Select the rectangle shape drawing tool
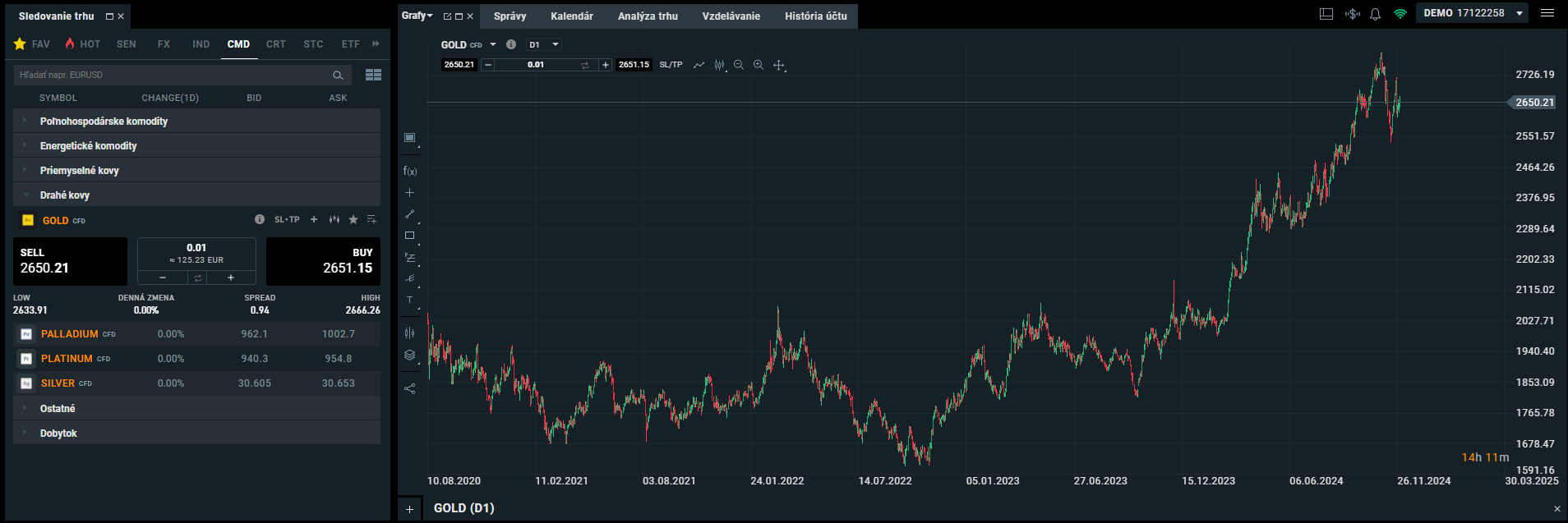The height and width of the screenshot is (523, 1568). point(410,236)
